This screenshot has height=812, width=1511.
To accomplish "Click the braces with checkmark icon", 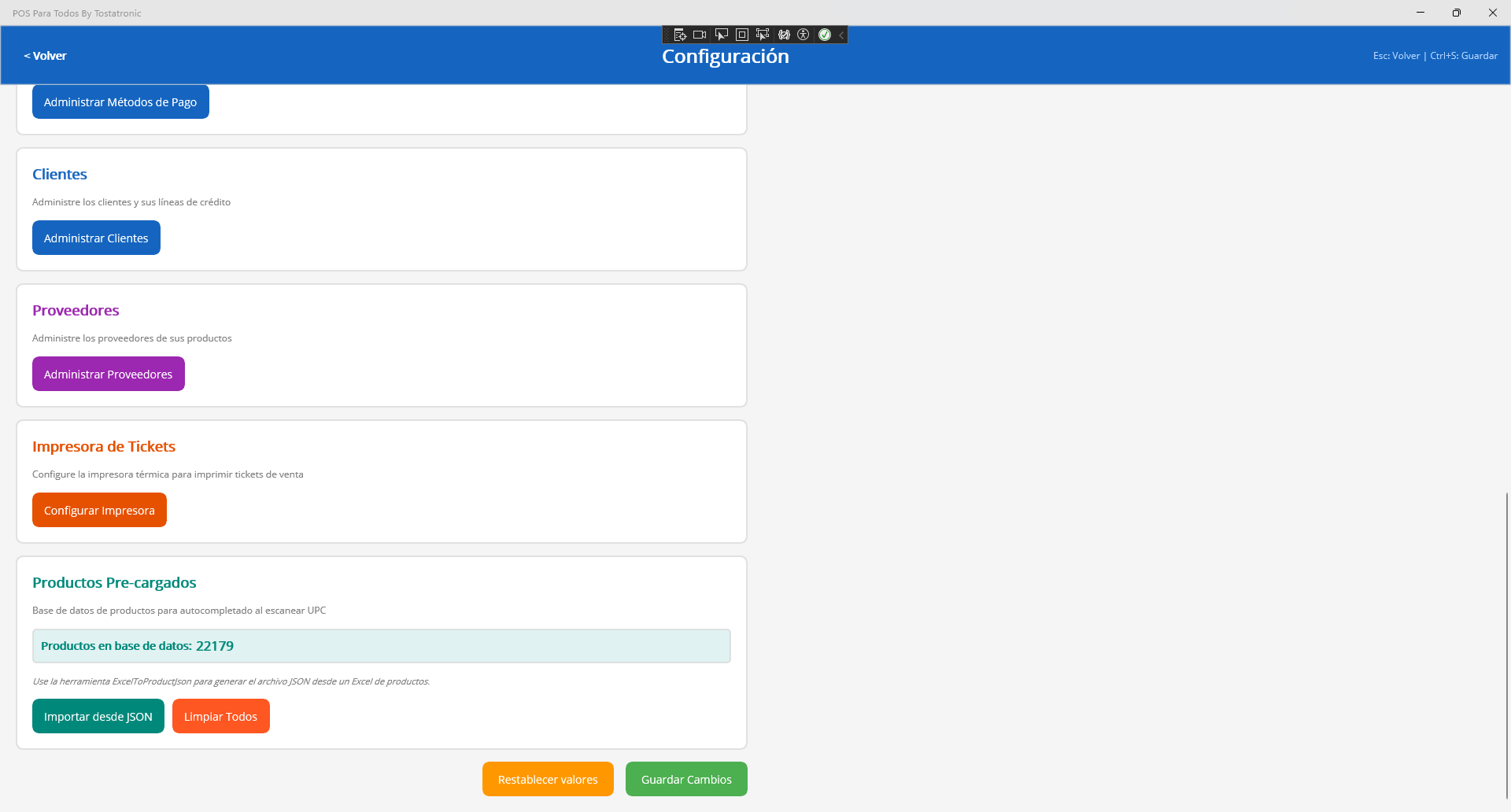I will click(784, 34).
